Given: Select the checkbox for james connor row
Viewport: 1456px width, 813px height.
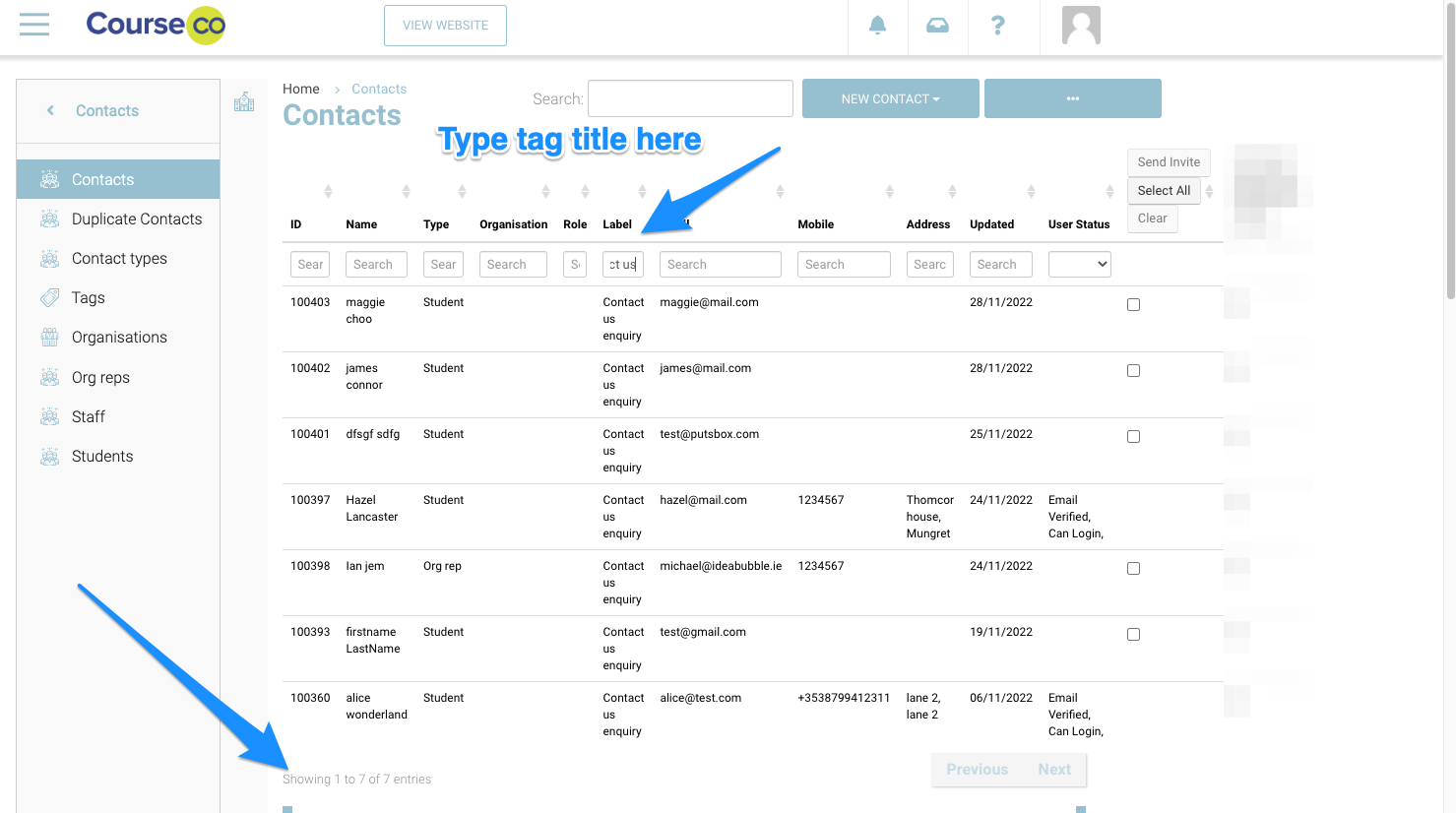Looking at the screenshot, I should (1133, 371).
